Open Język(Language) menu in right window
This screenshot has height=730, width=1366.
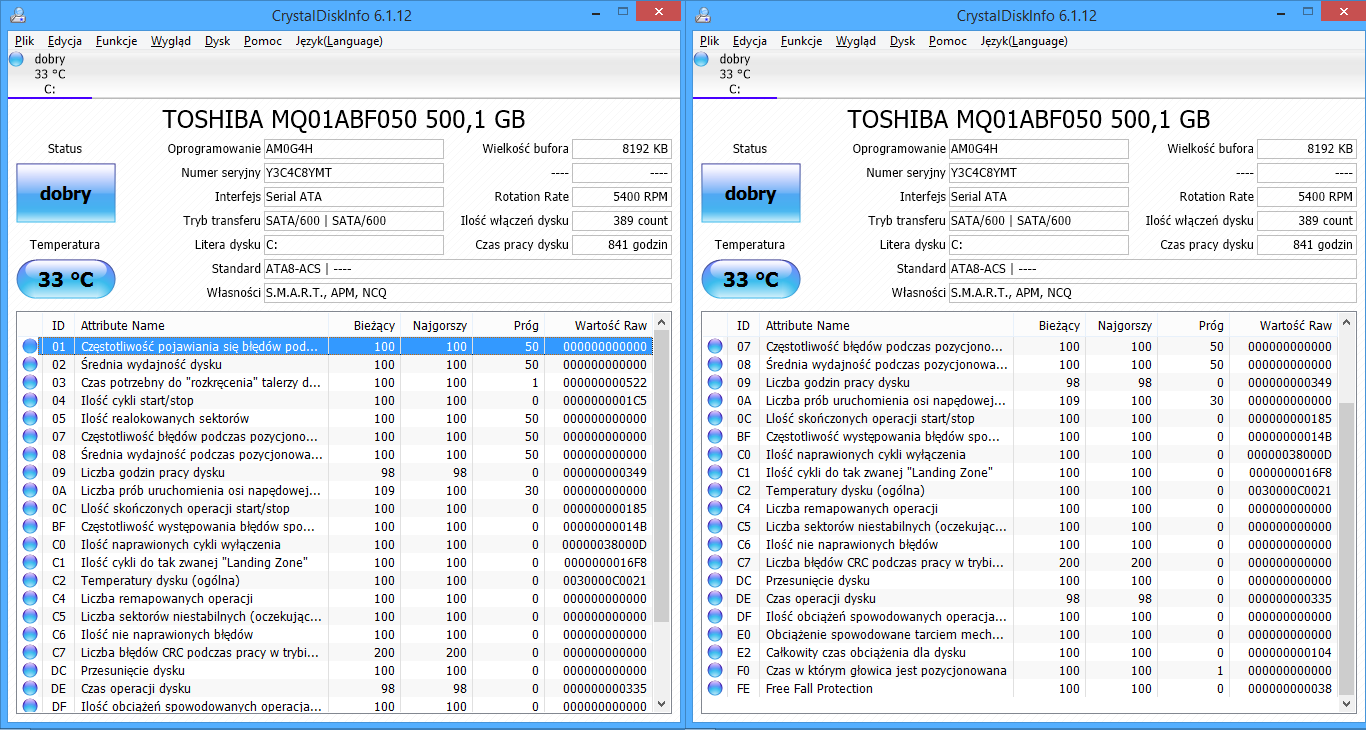click(x=1024, y=41)
